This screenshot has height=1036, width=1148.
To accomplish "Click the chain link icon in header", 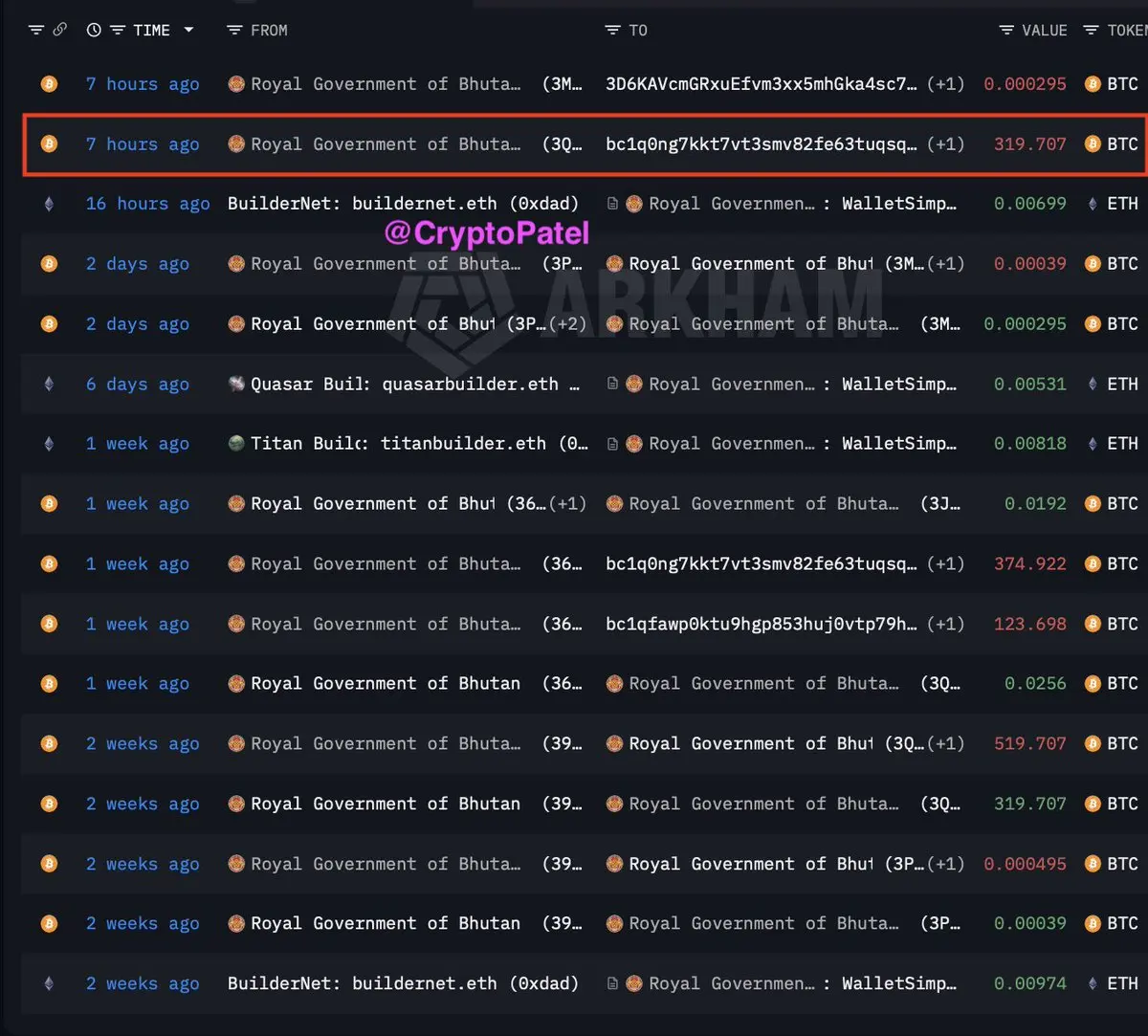I will (59, 31).
